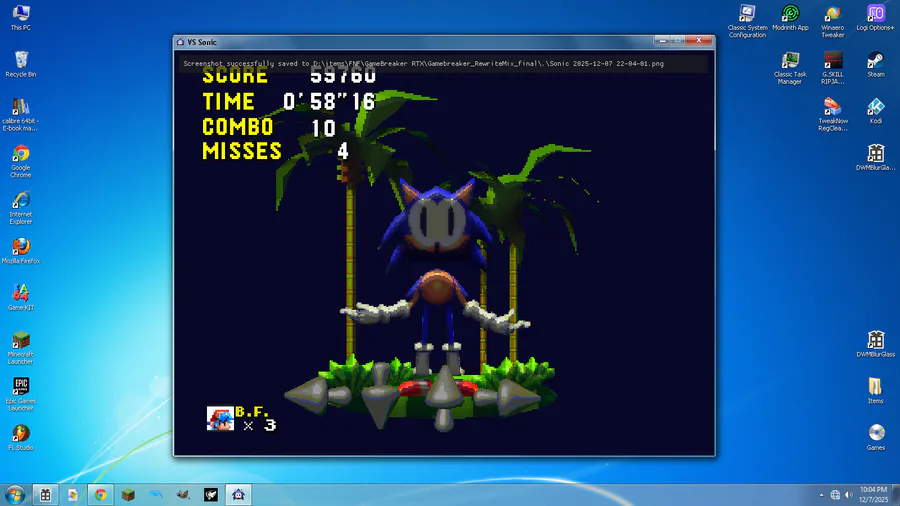Launch Logi Options+ shortcut
This screenshot has height=506, width=900.
876,17
